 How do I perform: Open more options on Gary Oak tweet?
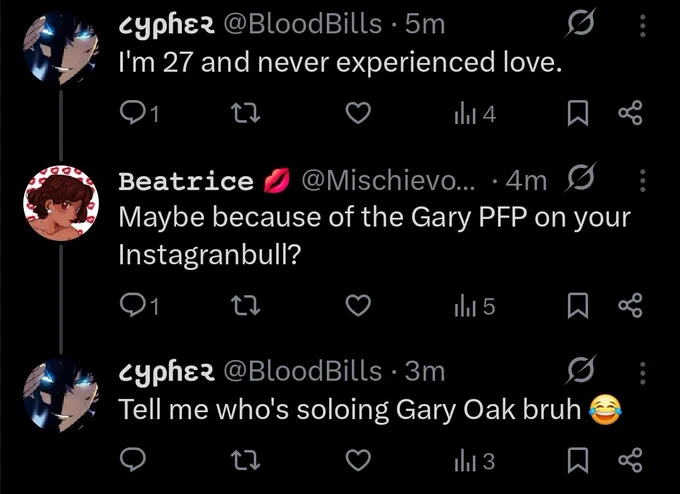(643, 373)
